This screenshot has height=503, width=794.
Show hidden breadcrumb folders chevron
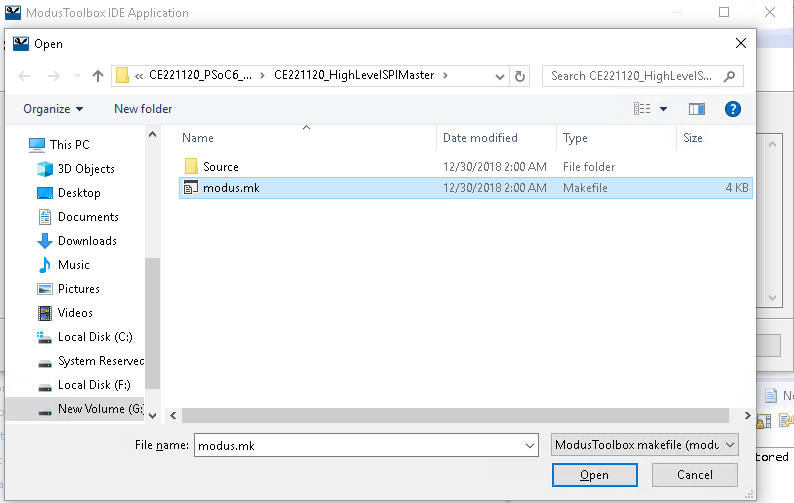click(x=139, y=76)
